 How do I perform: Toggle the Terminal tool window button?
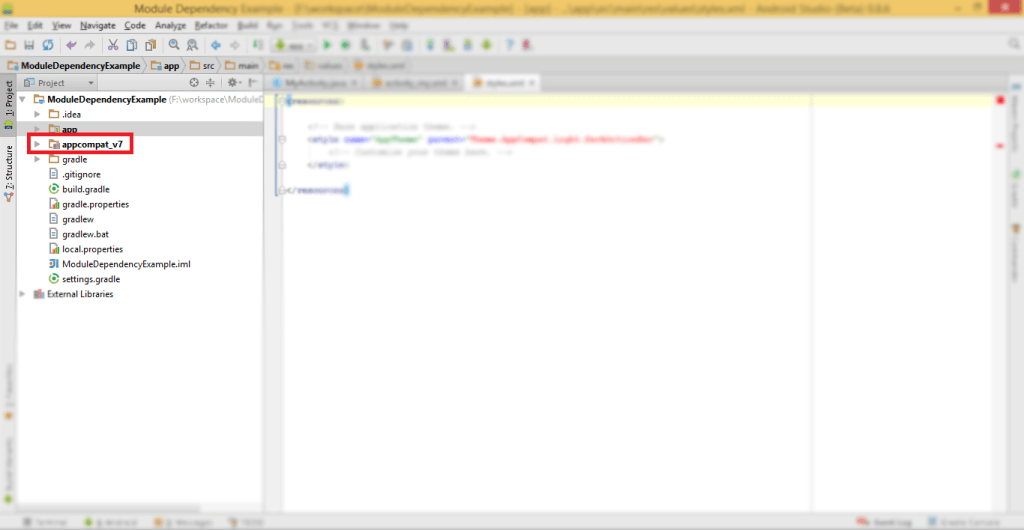click(46, 523)
